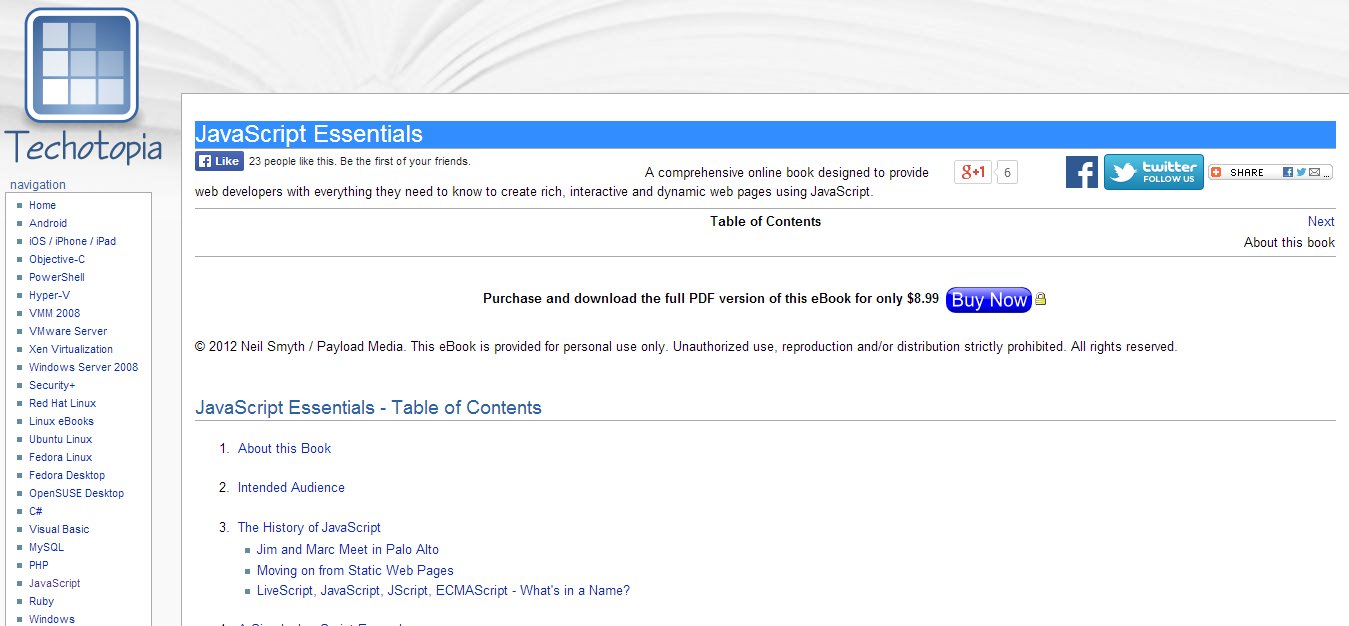
Task: Open Fedora Desktop sidebar link
Action: [x=67, y=476]
